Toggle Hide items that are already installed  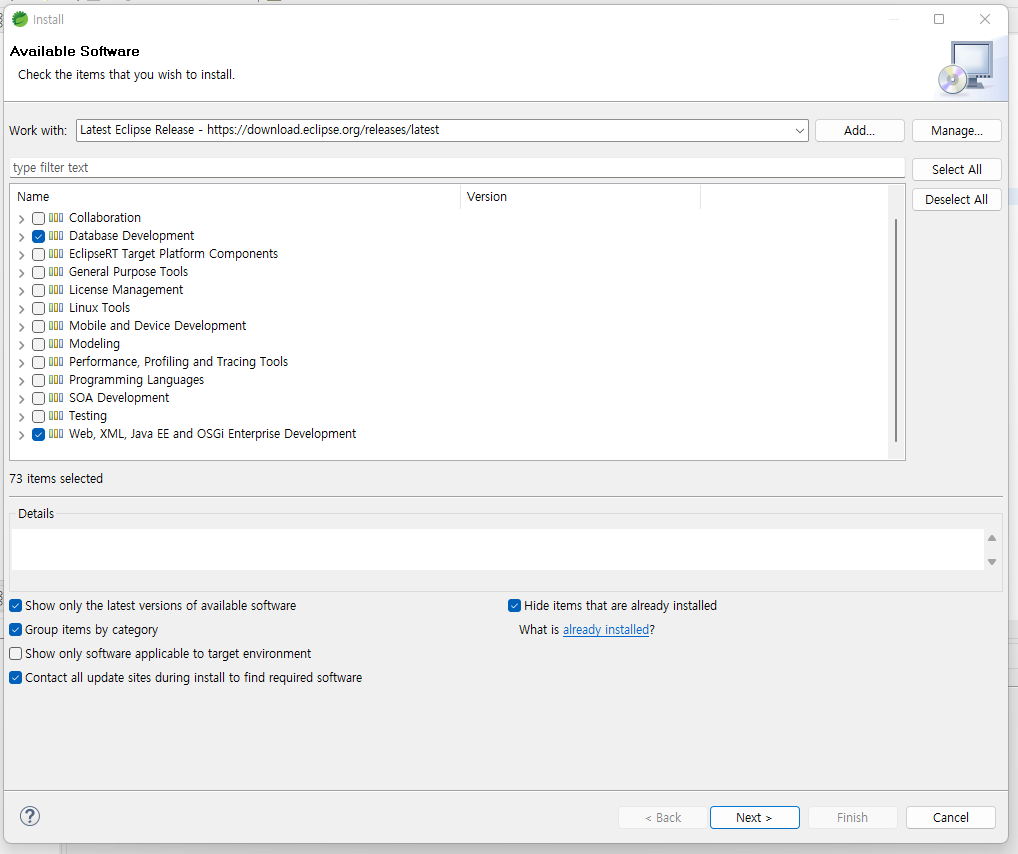click(x=514, y=606)
